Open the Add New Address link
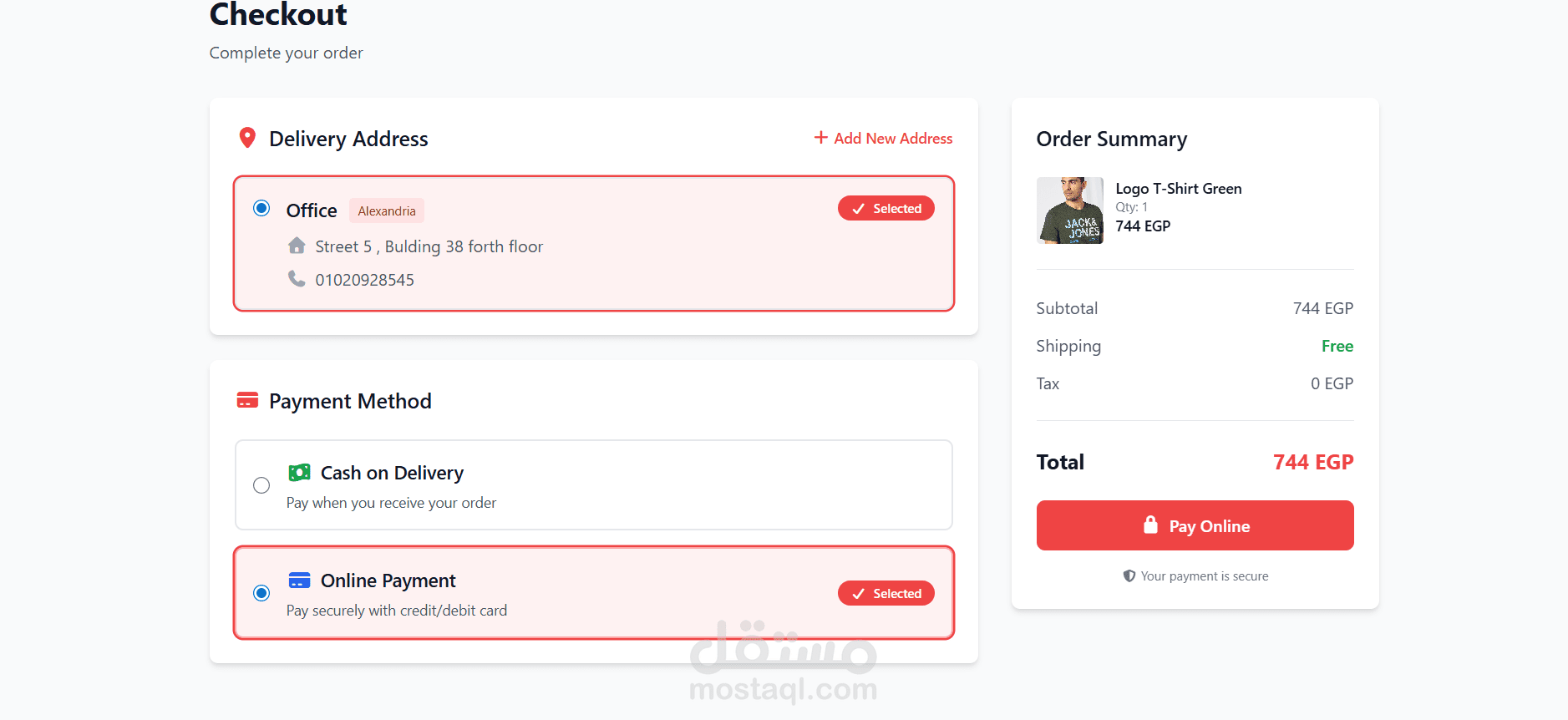The height and width of the screenshot is (720, 1568). 892,139
